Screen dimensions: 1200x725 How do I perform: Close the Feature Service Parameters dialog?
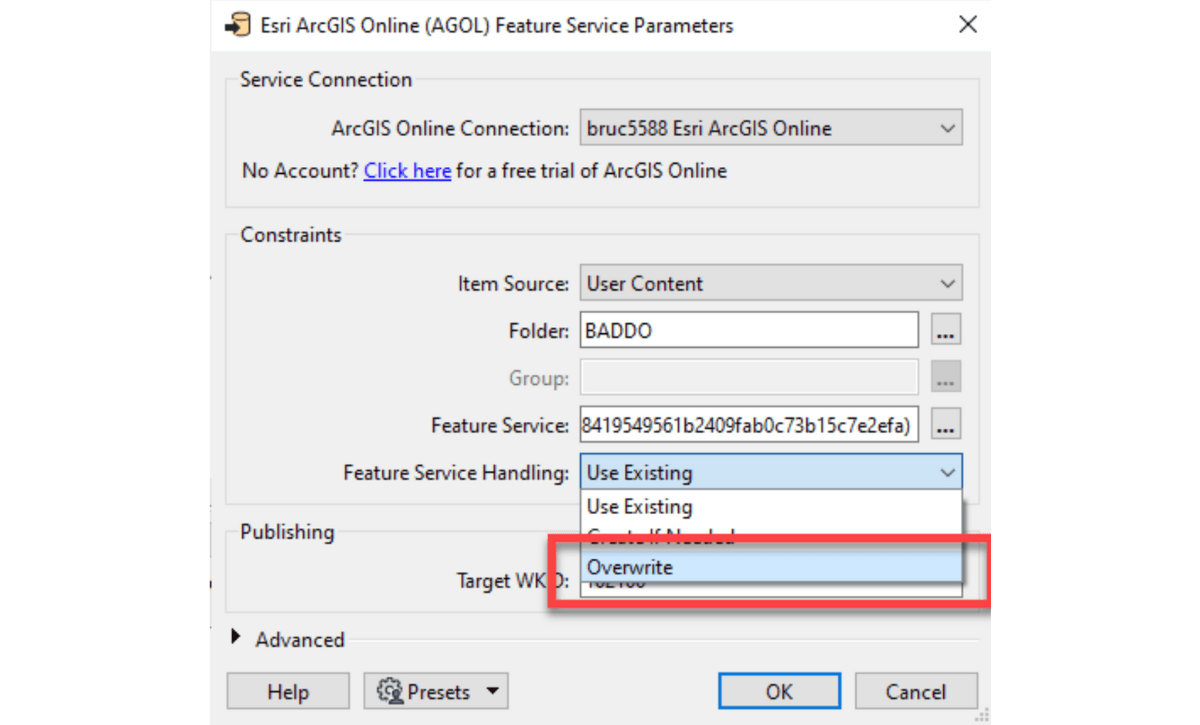pyautogui.click(x=967, y=25)
